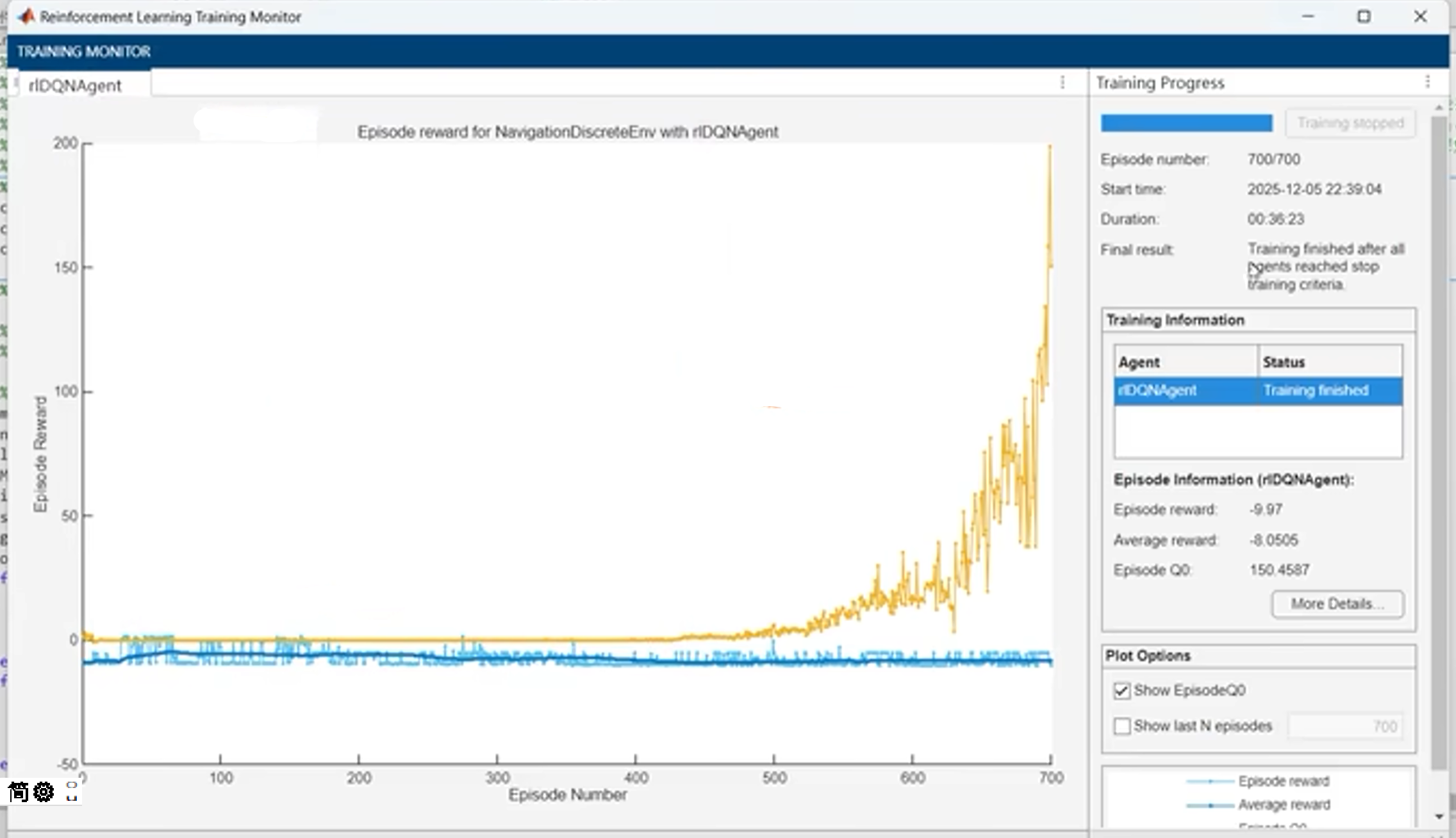Open the plot panel three-dot options menu
Screen dimensions: 1456x838
1063,83
